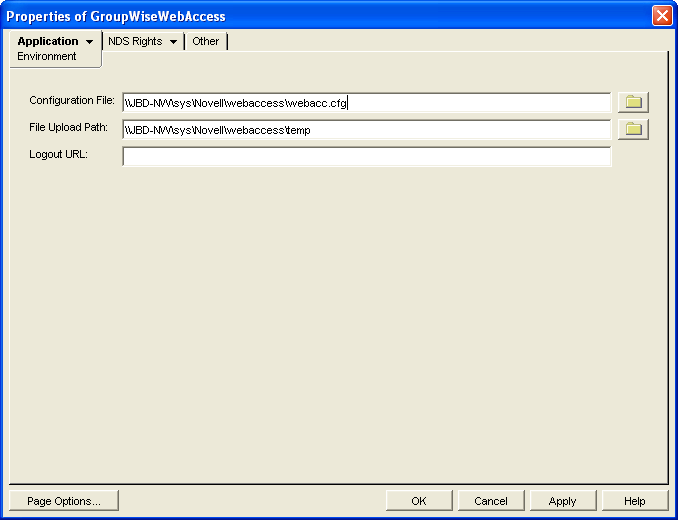The width and height of the screenshot is (678, 520).
Task: Apply the current settings
Action: point(563,501)
